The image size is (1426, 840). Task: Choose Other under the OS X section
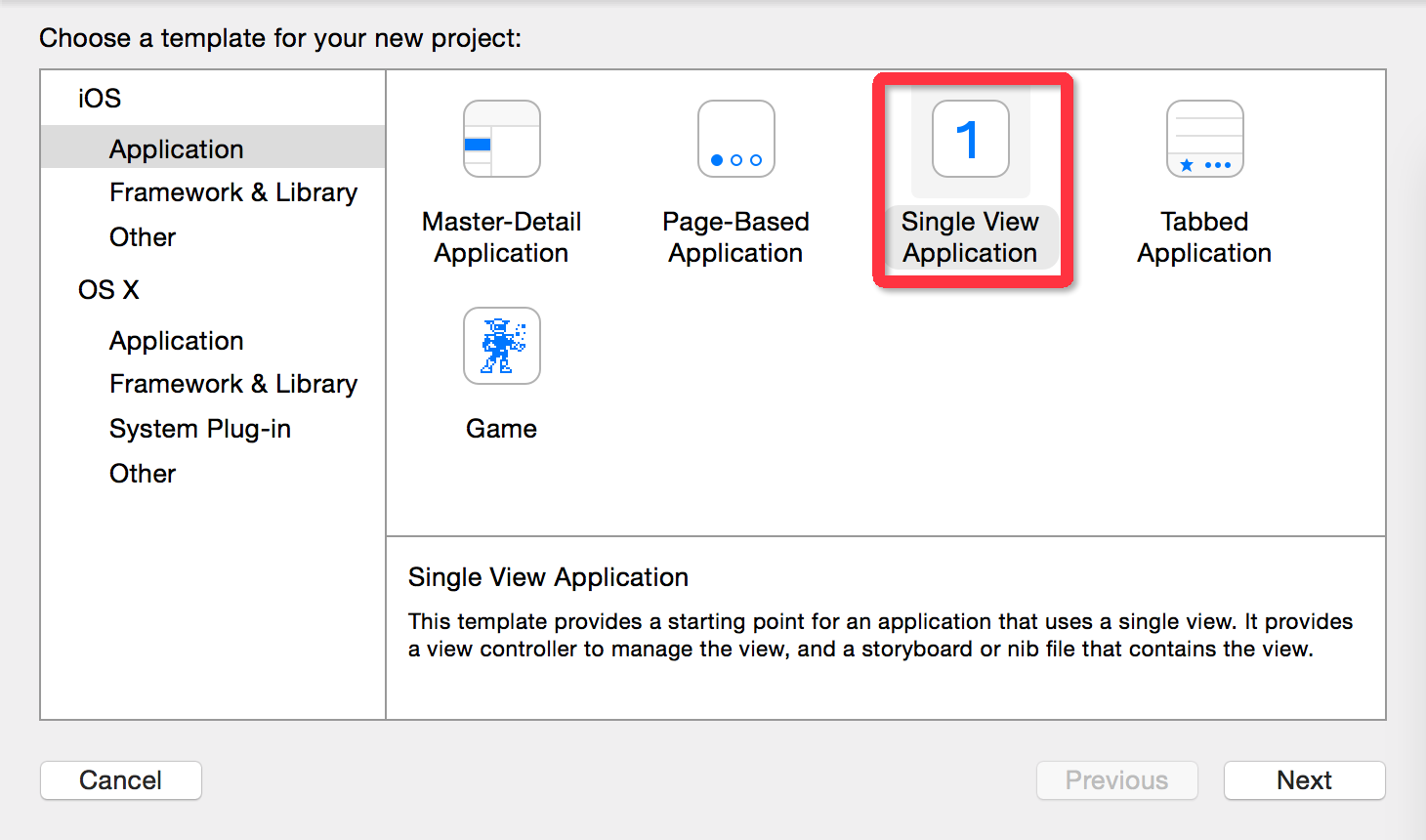(143, 474)
